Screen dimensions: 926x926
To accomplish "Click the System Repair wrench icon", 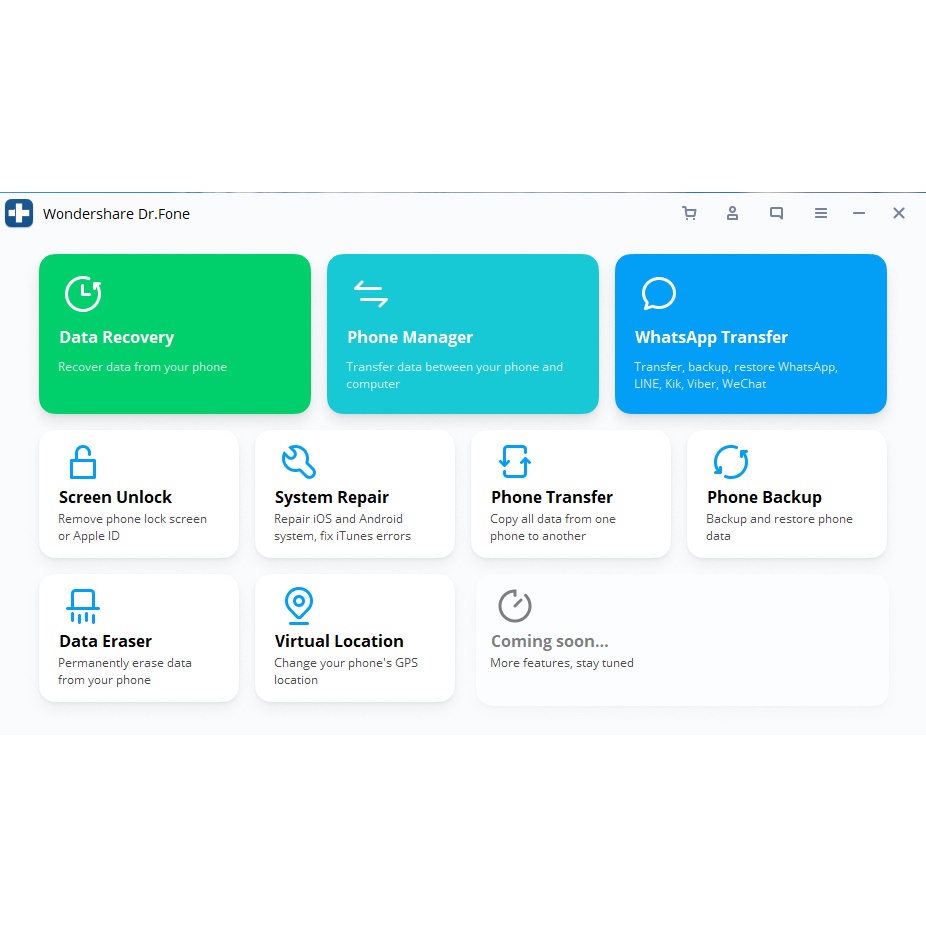I will [x=298, y=462].
